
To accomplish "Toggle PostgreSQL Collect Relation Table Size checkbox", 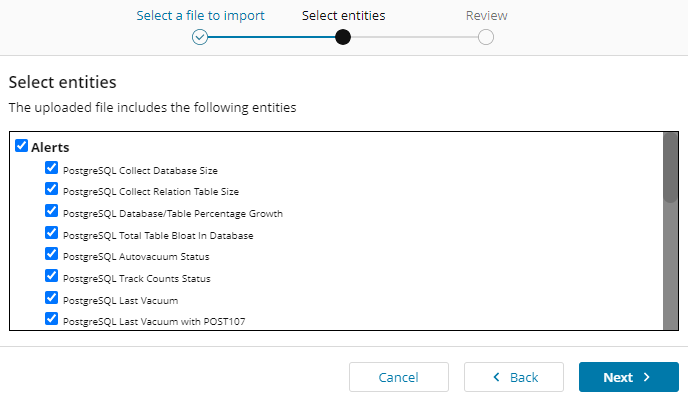I will [x=52, y=189].
